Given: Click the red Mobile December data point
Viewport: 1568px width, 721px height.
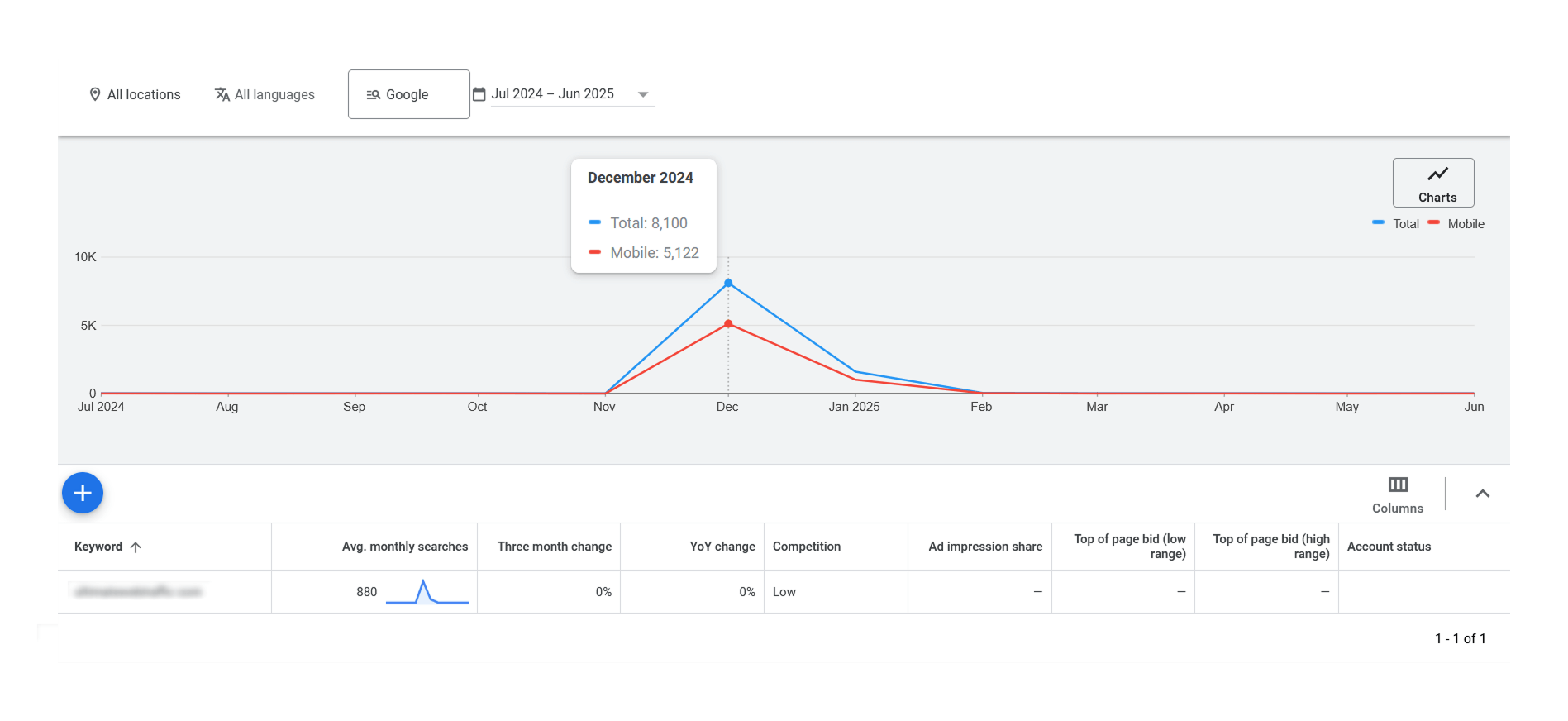Looking at the screenshot, I should point(728,324).
